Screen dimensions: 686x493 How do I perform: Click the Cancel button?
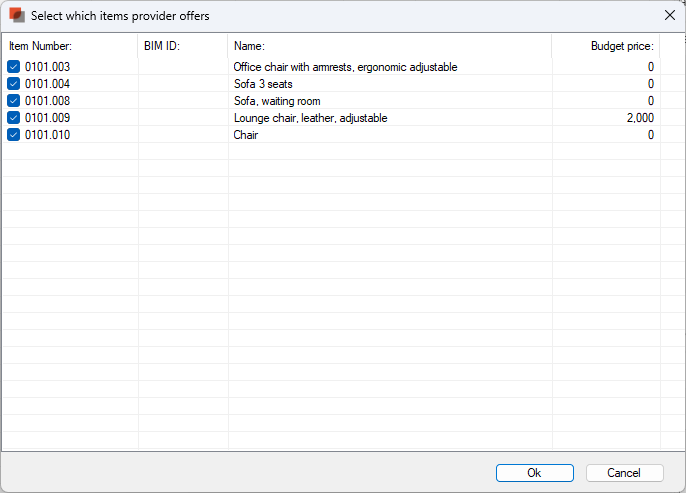625,473
